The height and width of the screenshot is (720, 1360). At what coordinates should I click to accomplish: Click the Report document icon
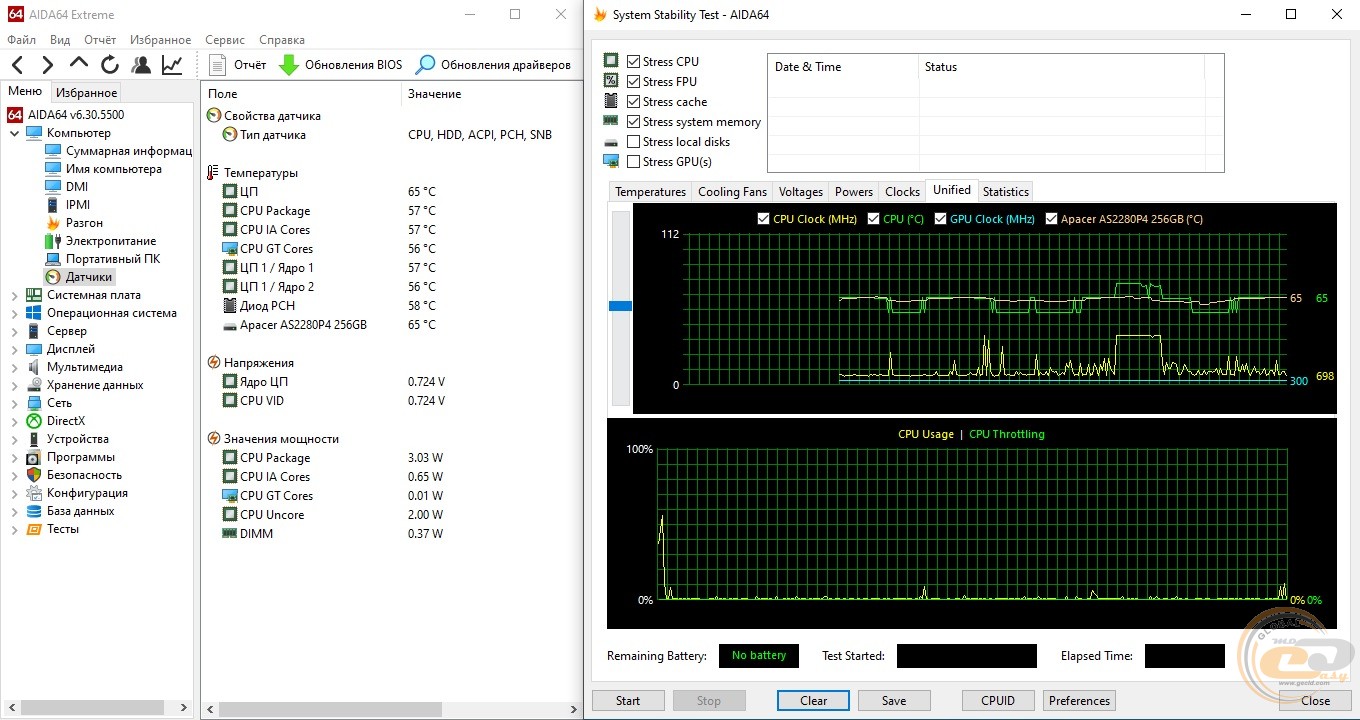click(218, 65)
